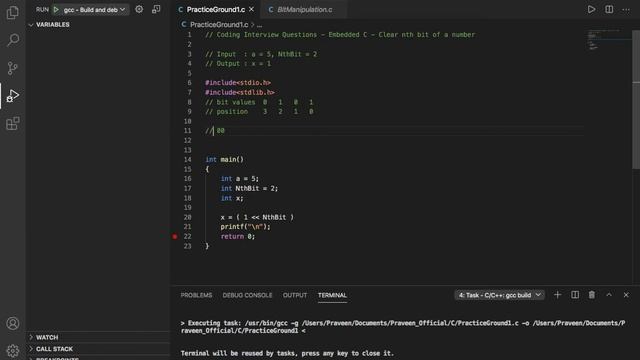Open terminal selector Task - C/C++: gcc build
The width and height of the screenshot is (640, 360).
coord(500,295)
